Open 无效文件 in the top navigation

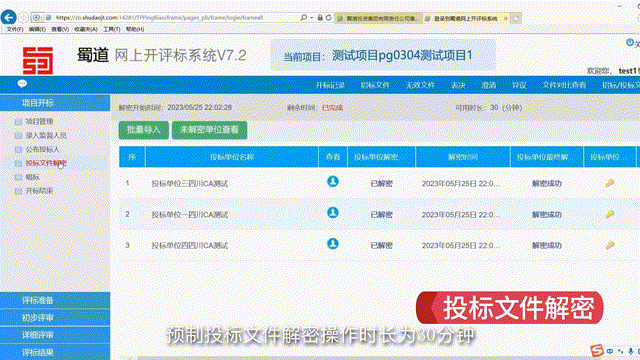pos(420,85)
